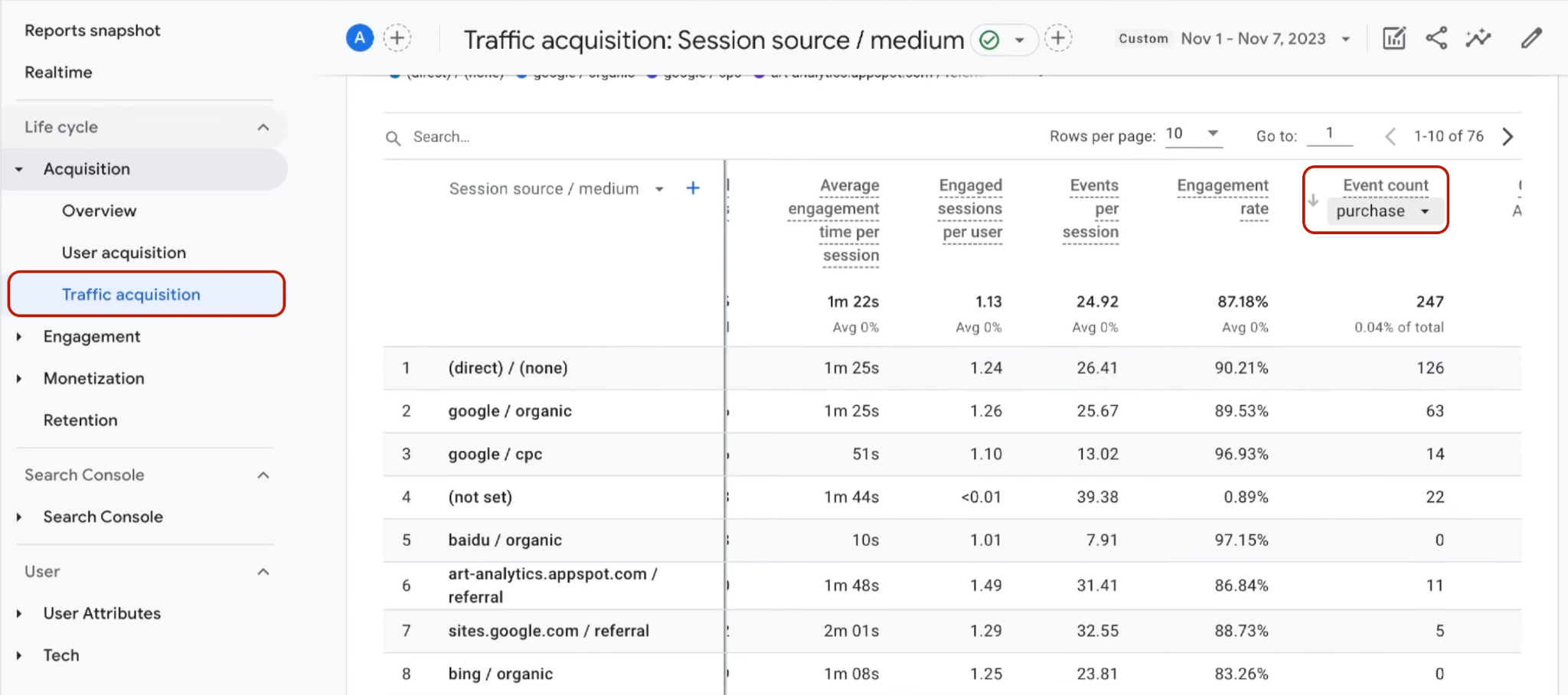
Task: Click the plus icon after the report title
Action: [x=1058, y=38]
